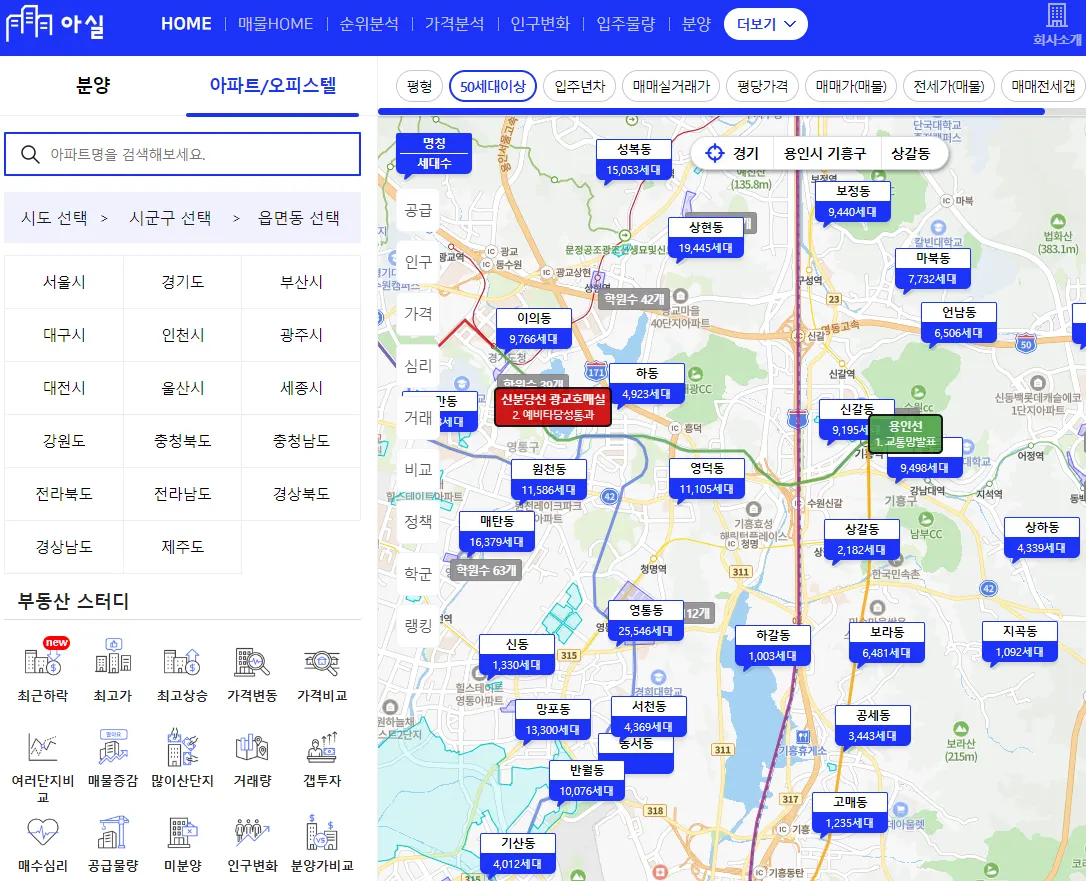Click the search magnifier icon

click(x=30, y=154)
